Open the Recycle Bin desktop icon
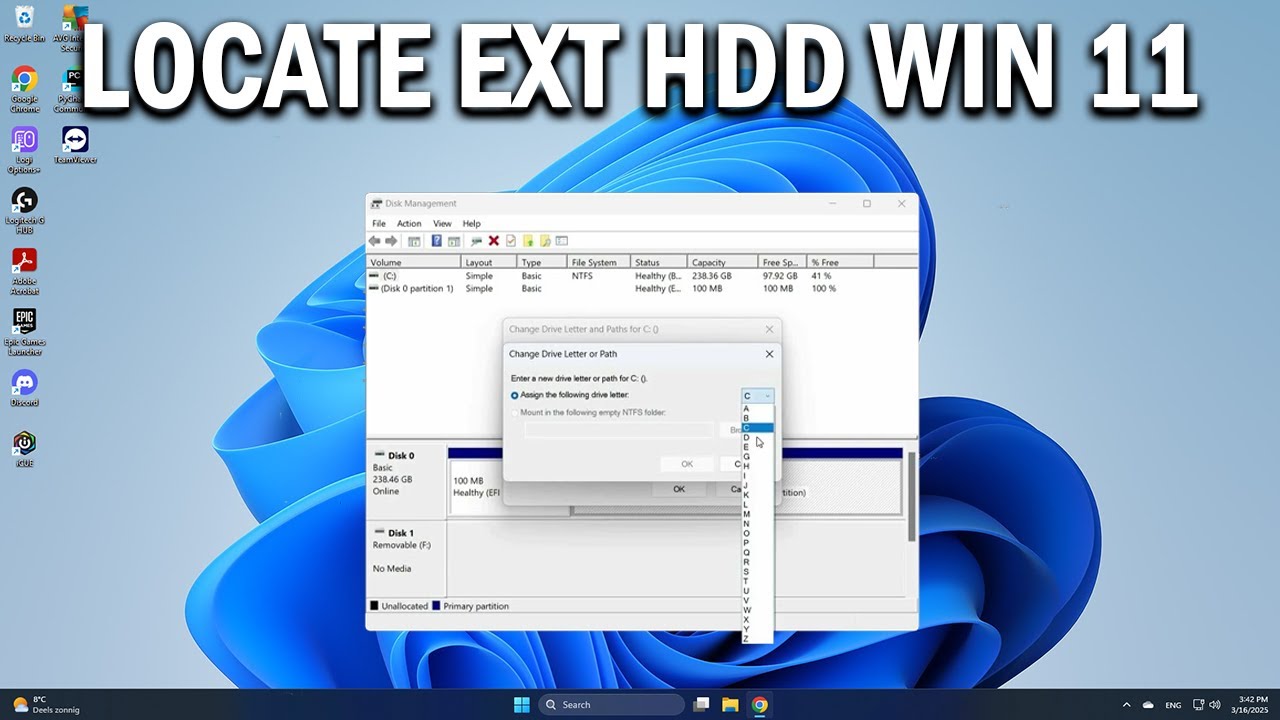1280x720 pixels. click(x=24, y=24)
